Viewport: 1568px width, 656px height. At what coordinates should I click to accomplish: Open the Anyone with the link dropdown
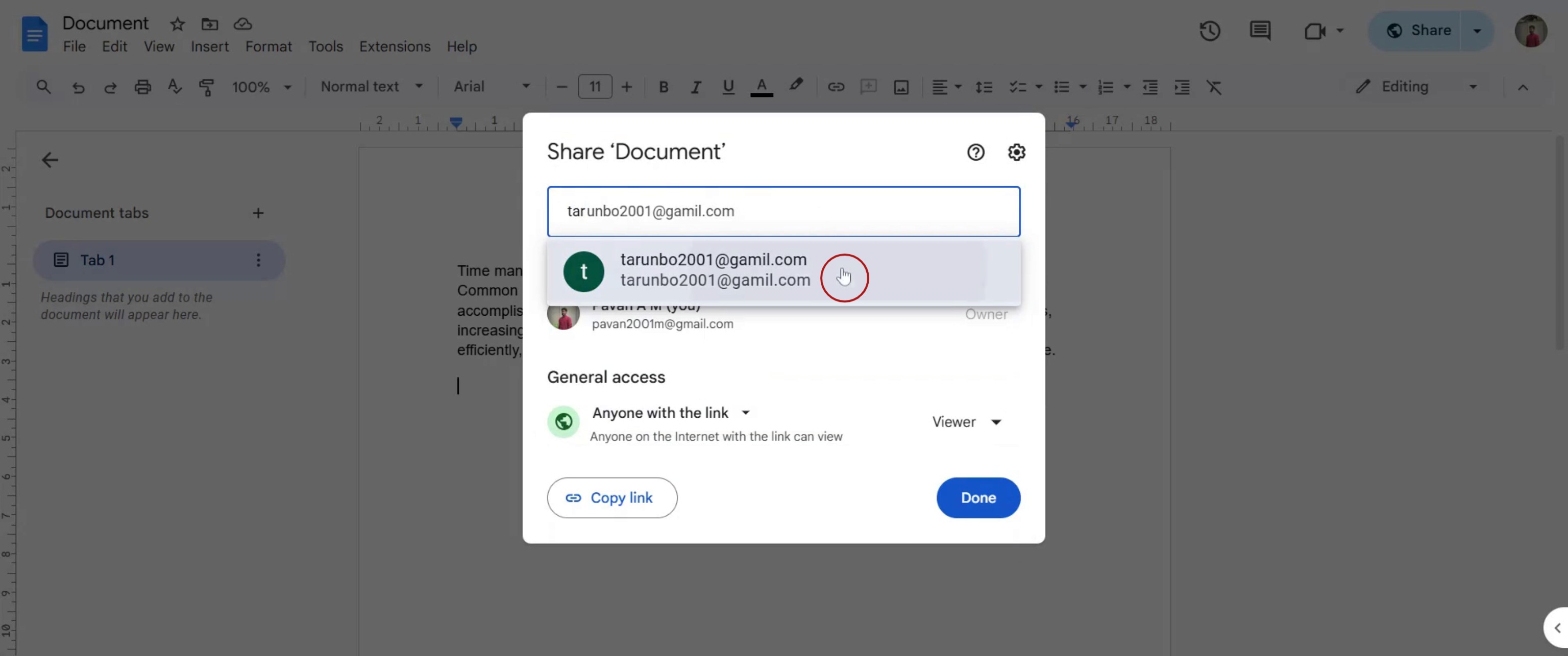pos(671,413)
